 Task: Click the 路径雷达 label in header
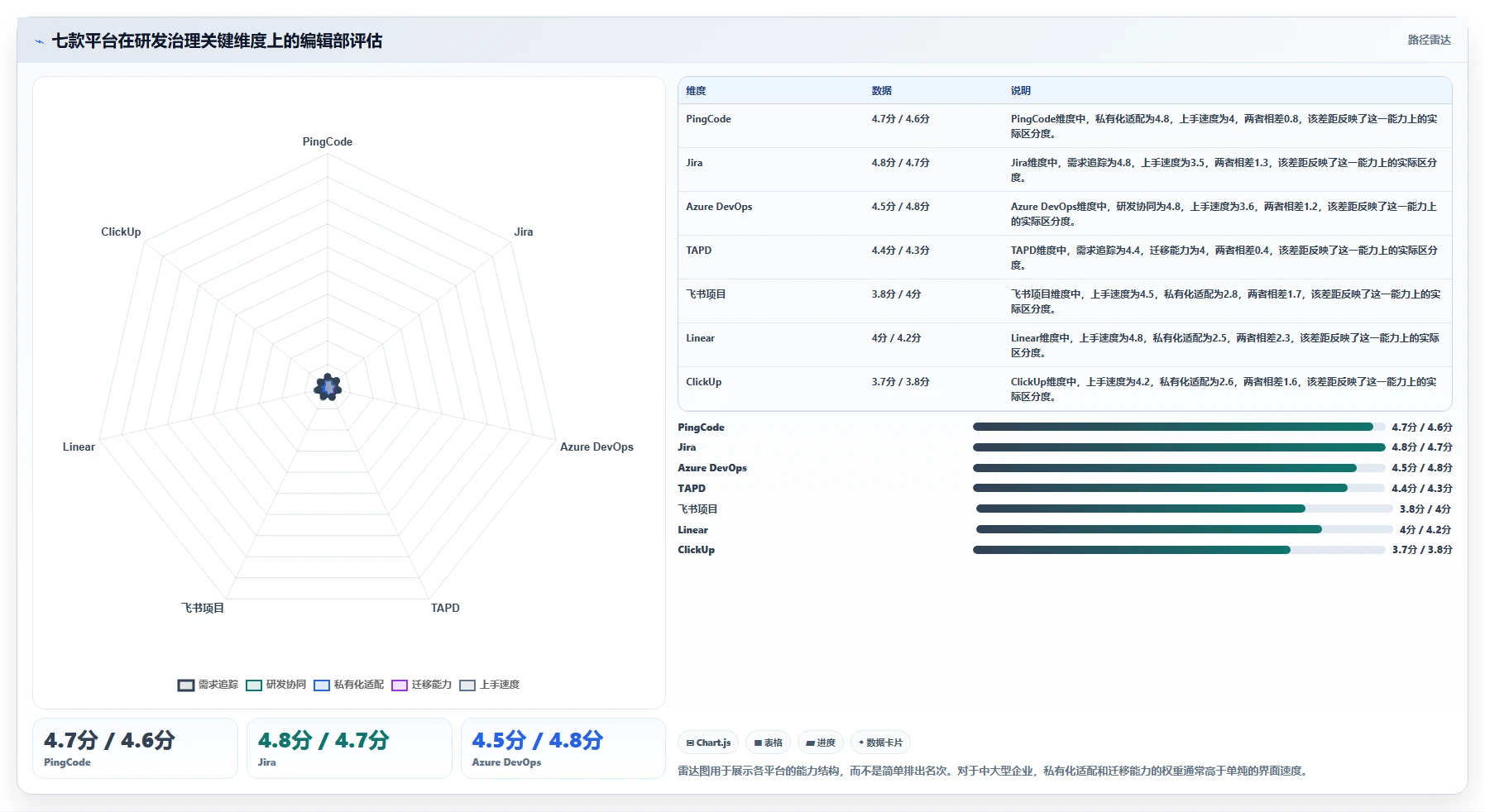1429,40
